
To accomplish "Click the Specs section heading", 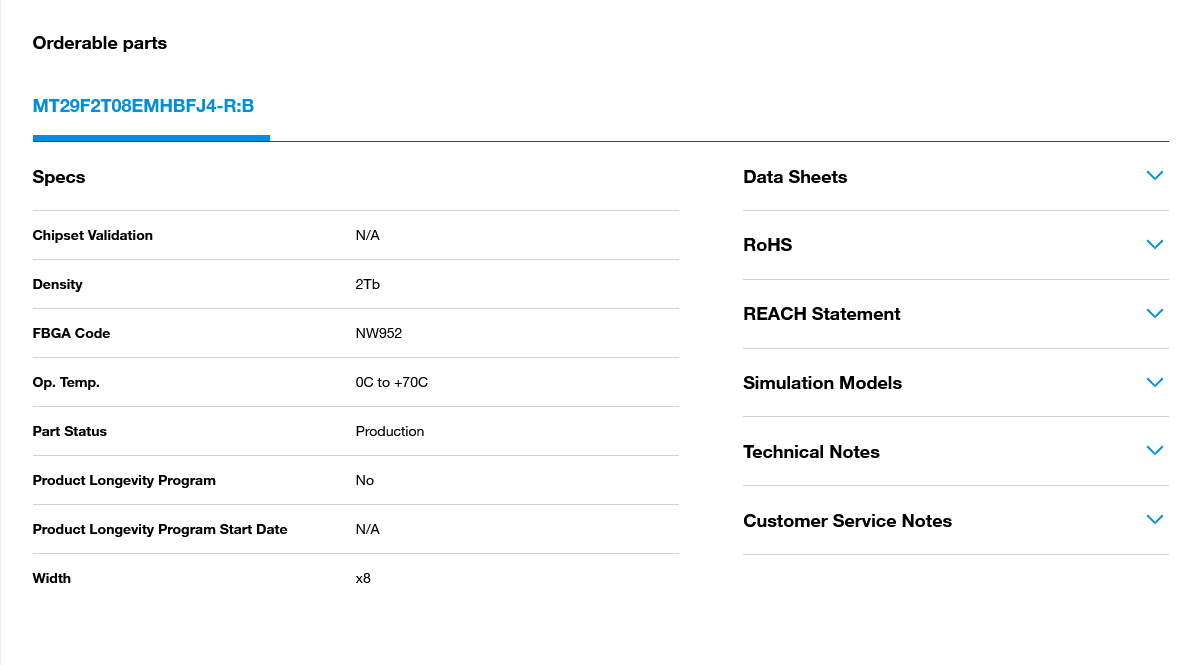I will (59, 177).
